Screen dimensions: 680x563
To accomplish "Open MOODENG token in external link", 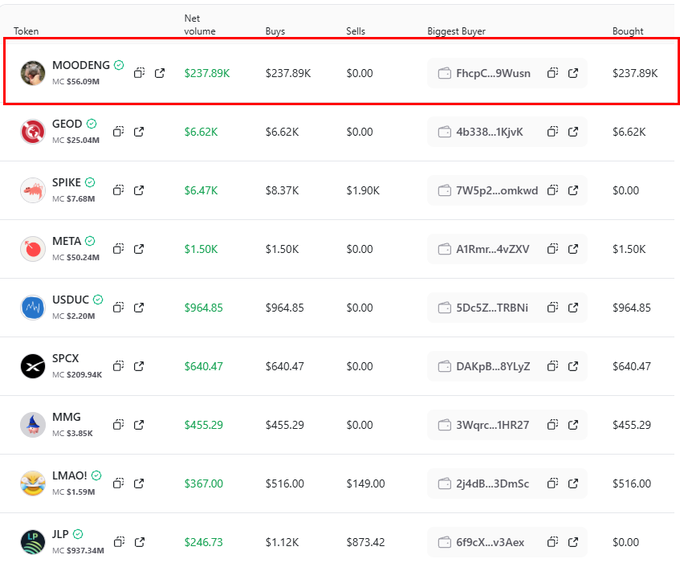I will point(160,73).
